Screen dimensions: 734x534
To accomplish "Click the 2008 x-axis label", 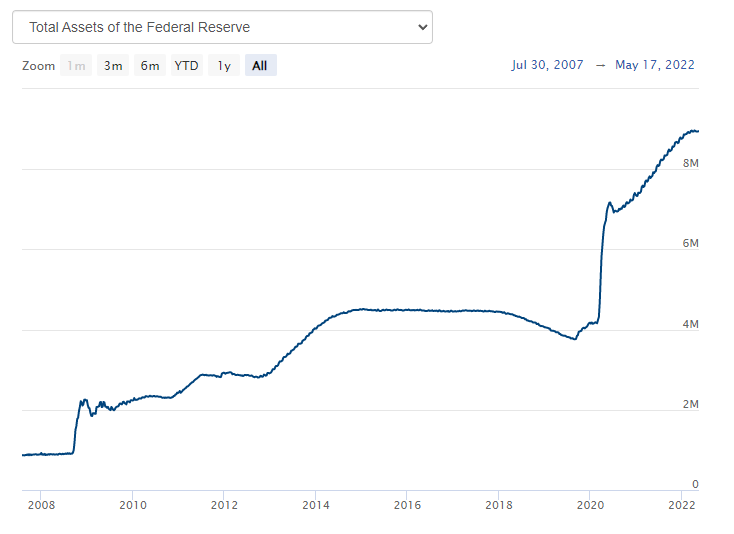I will coord(42,505).
